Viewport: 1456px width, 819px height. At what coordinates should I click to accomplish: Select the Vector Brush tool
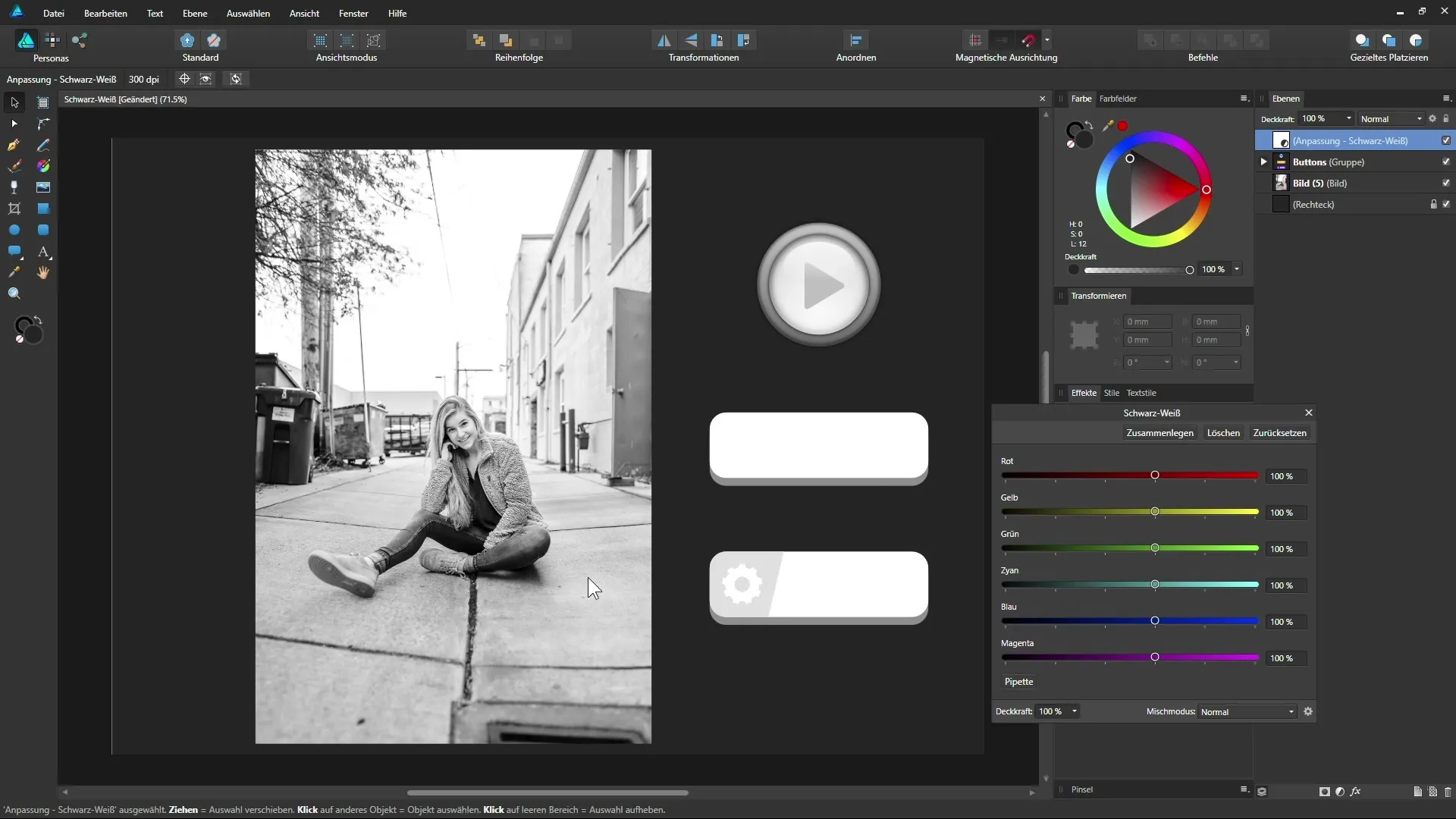coord(14,166)
